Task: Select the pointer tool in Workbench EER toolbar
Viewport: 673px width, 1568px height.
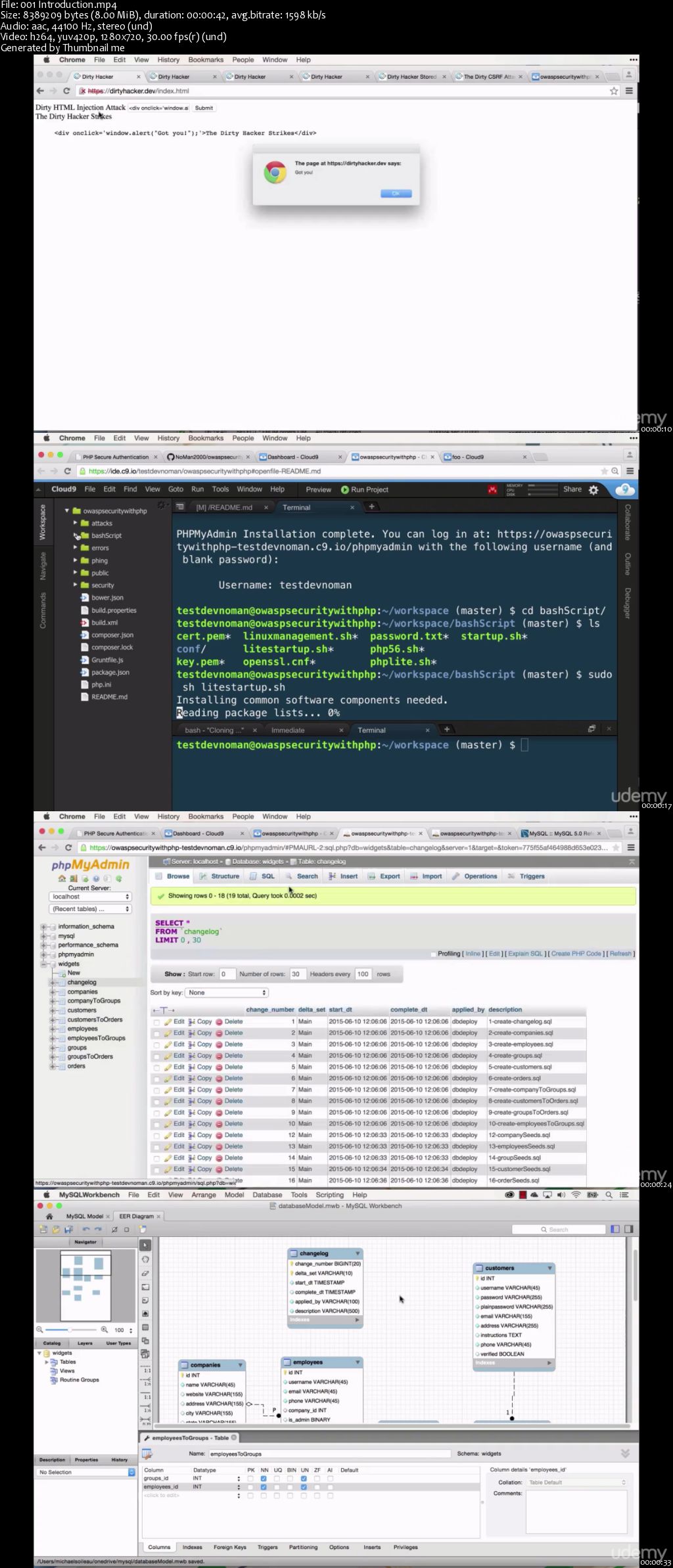Action: (145, 1245)
